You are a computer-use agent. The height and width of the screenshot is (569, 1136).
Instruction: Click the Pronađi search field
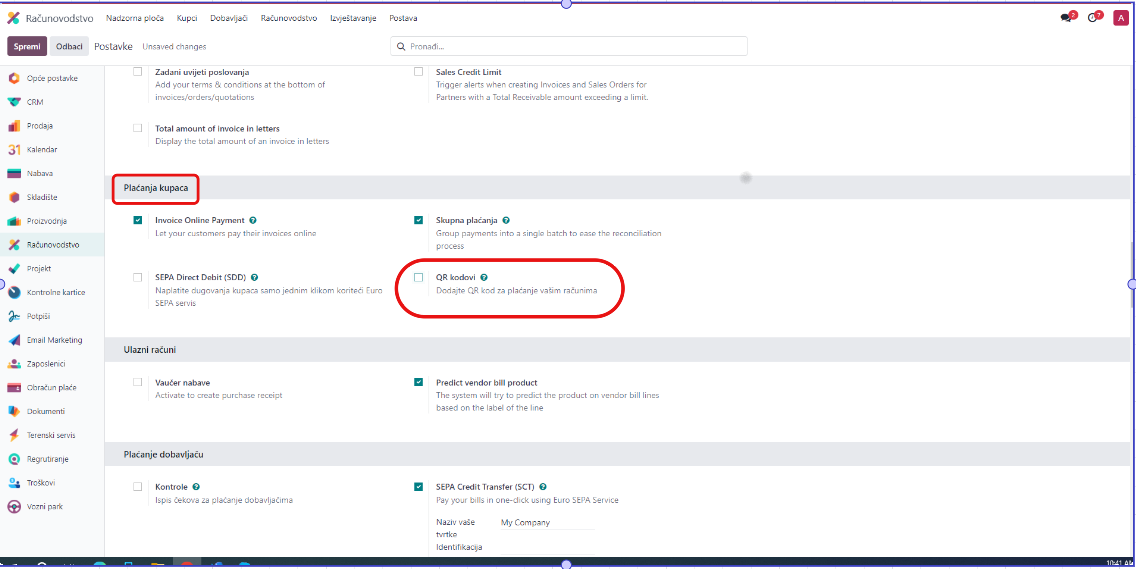(570, 46)
